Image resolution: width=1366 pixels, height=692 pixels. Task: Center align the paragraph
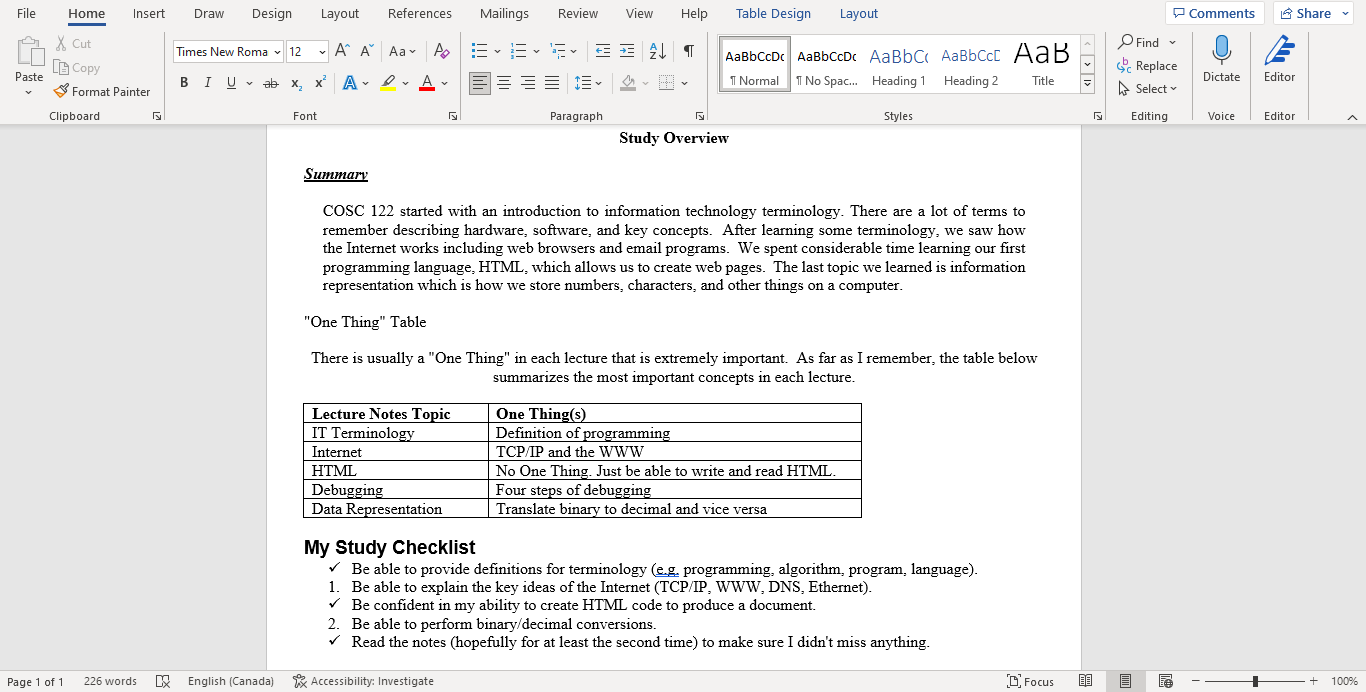point(504,83)
